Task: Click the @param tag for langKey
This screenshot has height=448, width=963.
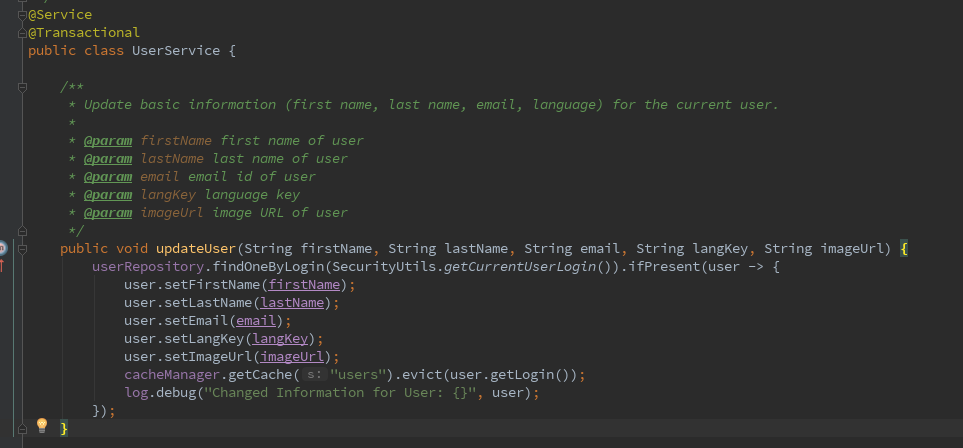Action: [x=108, y=195]
